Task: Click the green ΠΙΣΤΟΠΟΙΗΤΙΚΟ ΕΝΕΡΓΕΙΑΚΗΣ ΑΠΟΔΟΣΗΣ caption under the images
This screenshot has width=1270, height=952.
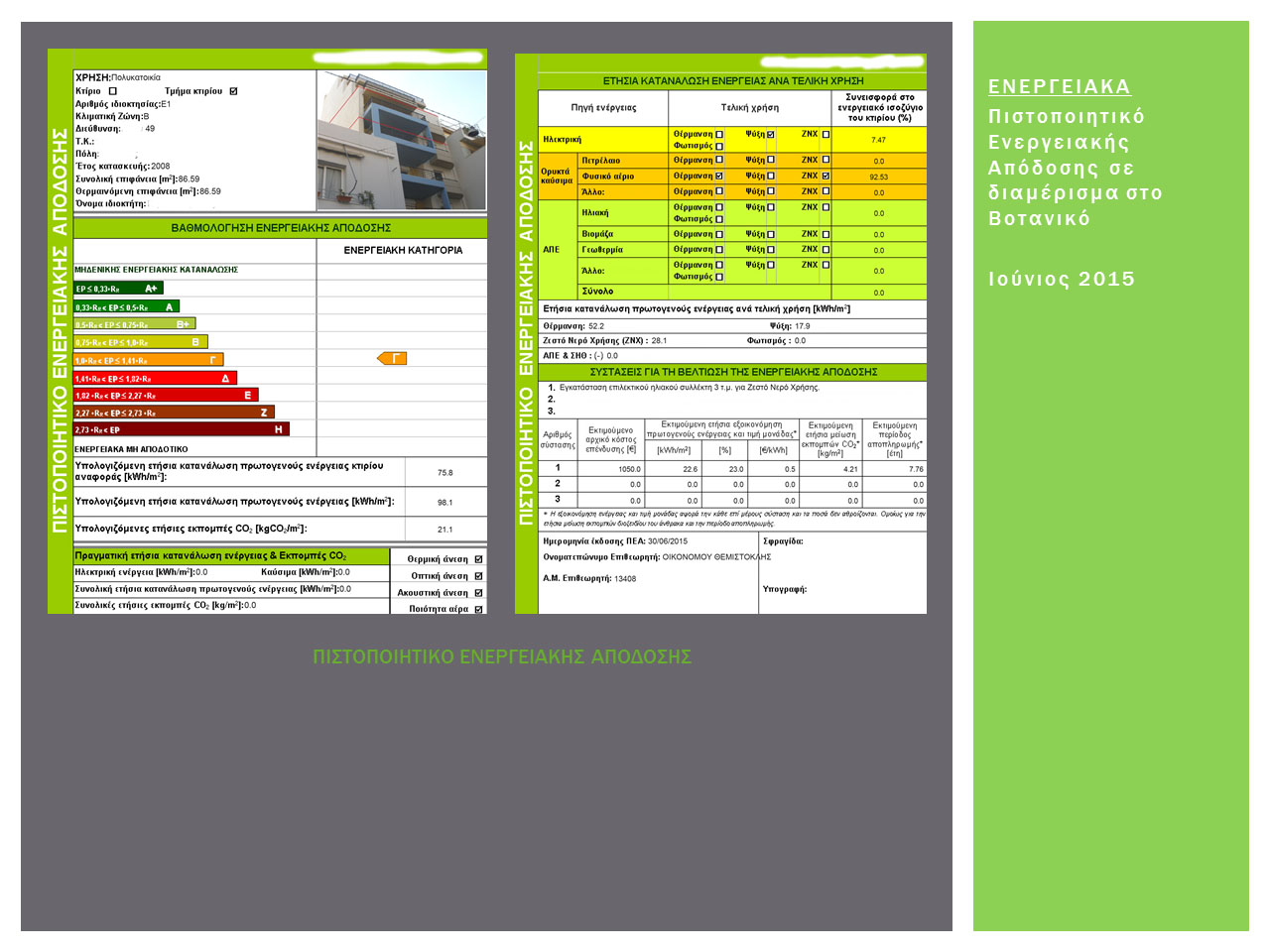Action: [x=502, y=656]
